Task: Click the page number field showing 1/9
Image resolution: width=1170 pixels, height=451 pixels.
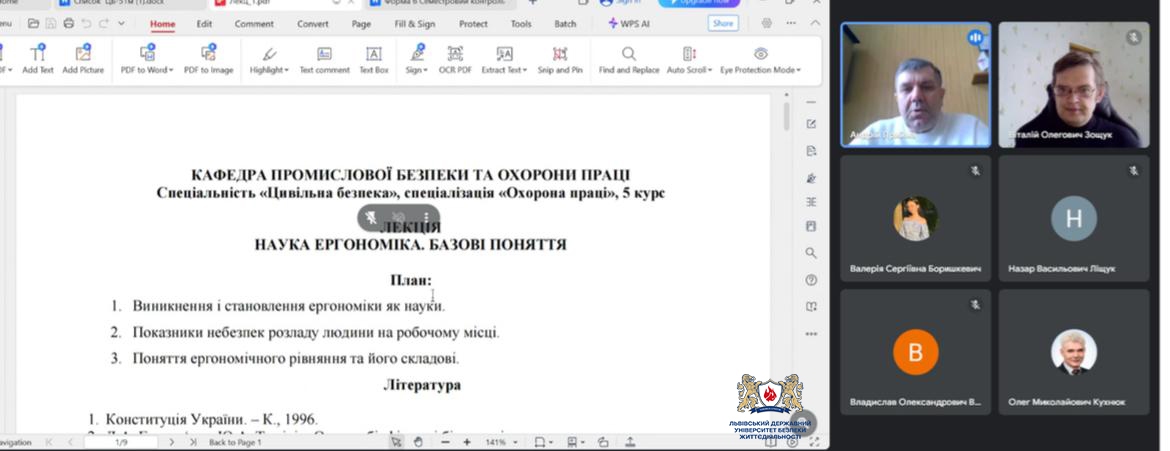Action: pyautogui.click(x=121, y=442)
